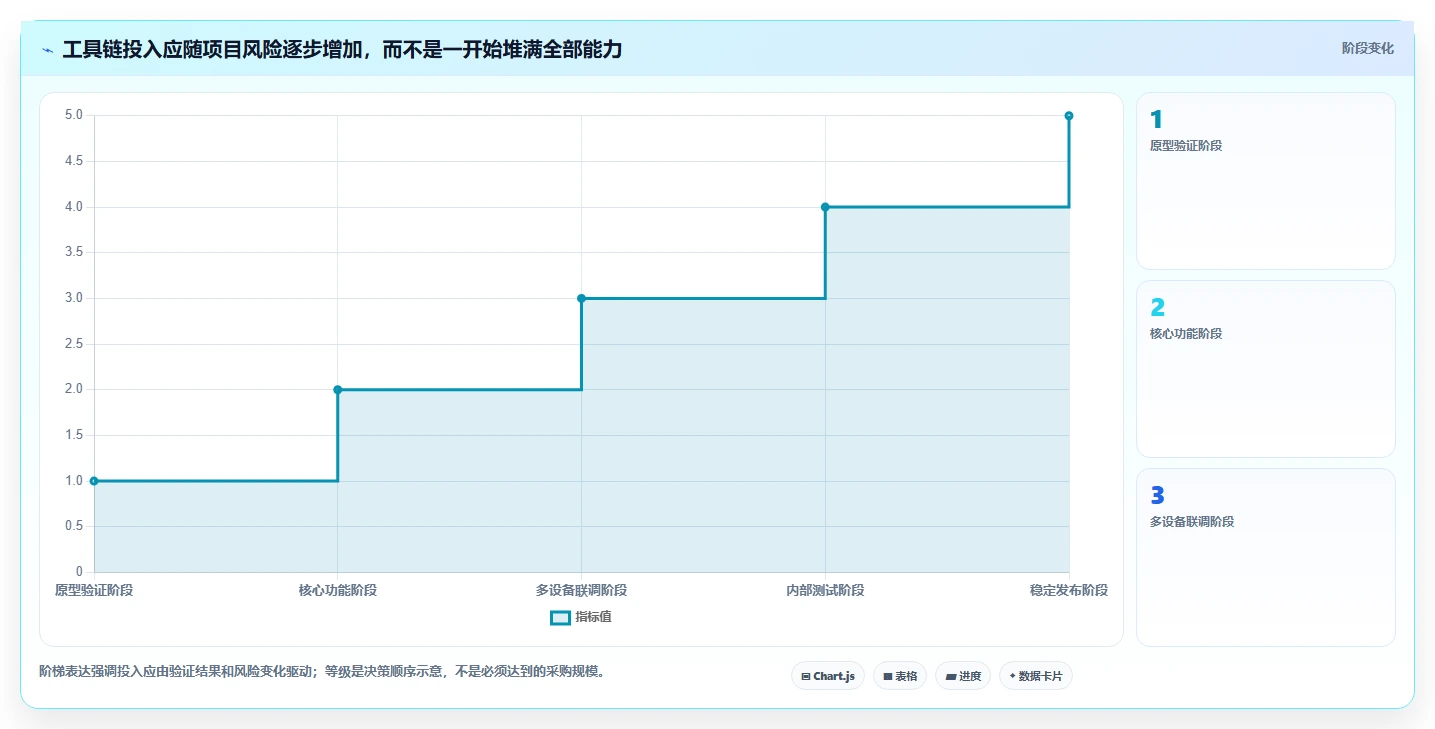
Task: Click the chart title starting with 工具链投入
Action: (342, 49)
